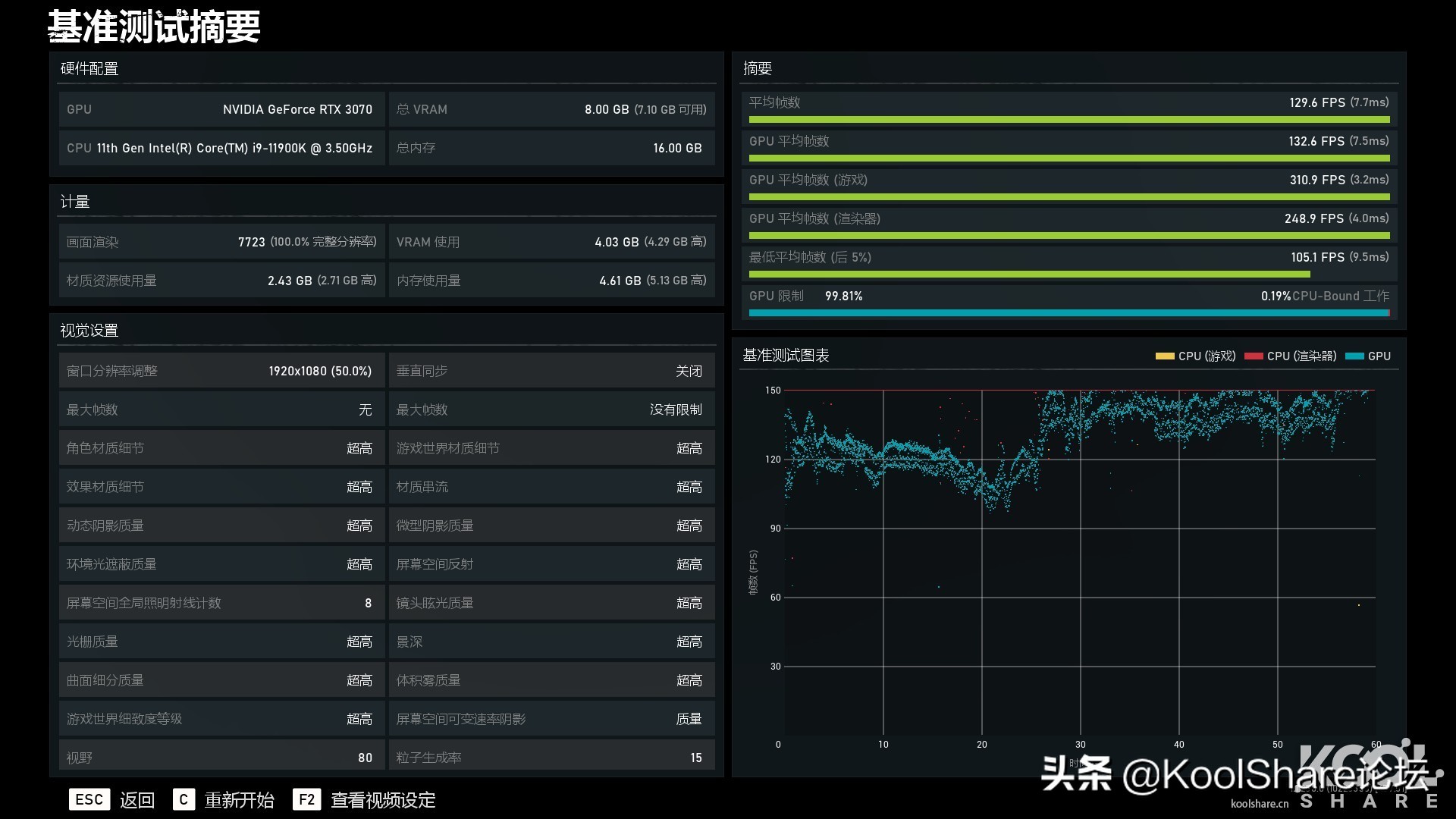Click the 视觉设置 section header
1456x819 pixels.
pos(89,331)
